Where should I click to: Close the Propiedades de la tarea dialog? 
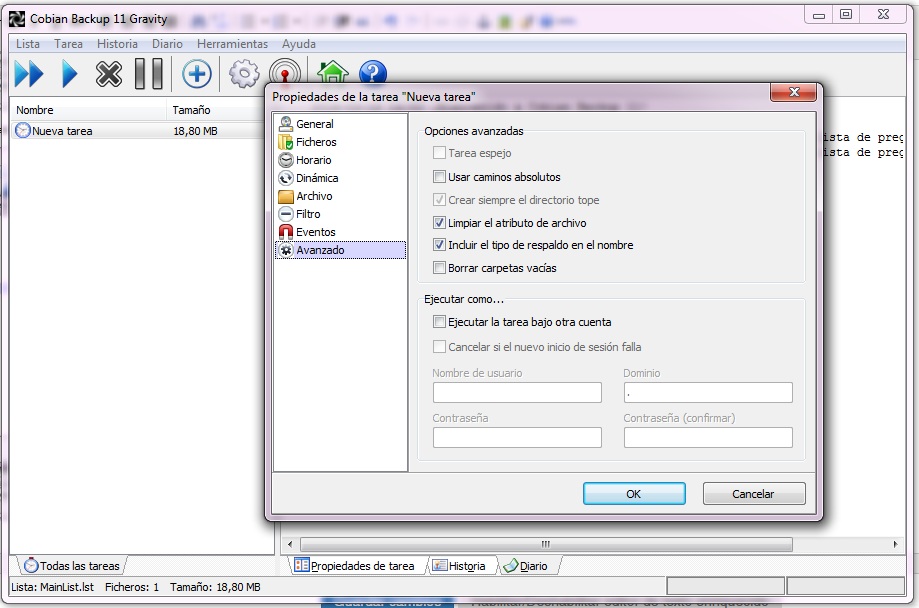coord(794,92)
